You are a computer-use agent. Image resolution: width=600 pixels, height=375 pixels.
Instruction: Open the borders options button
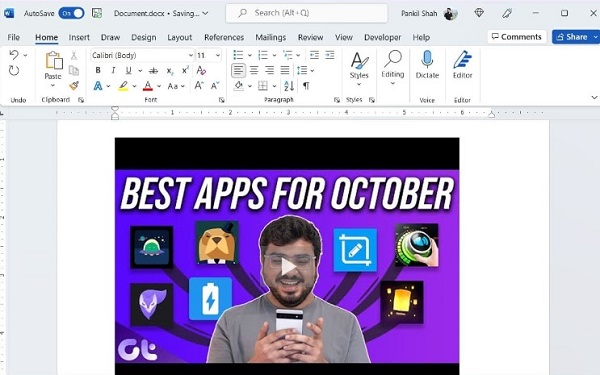(x=263, y=86)
